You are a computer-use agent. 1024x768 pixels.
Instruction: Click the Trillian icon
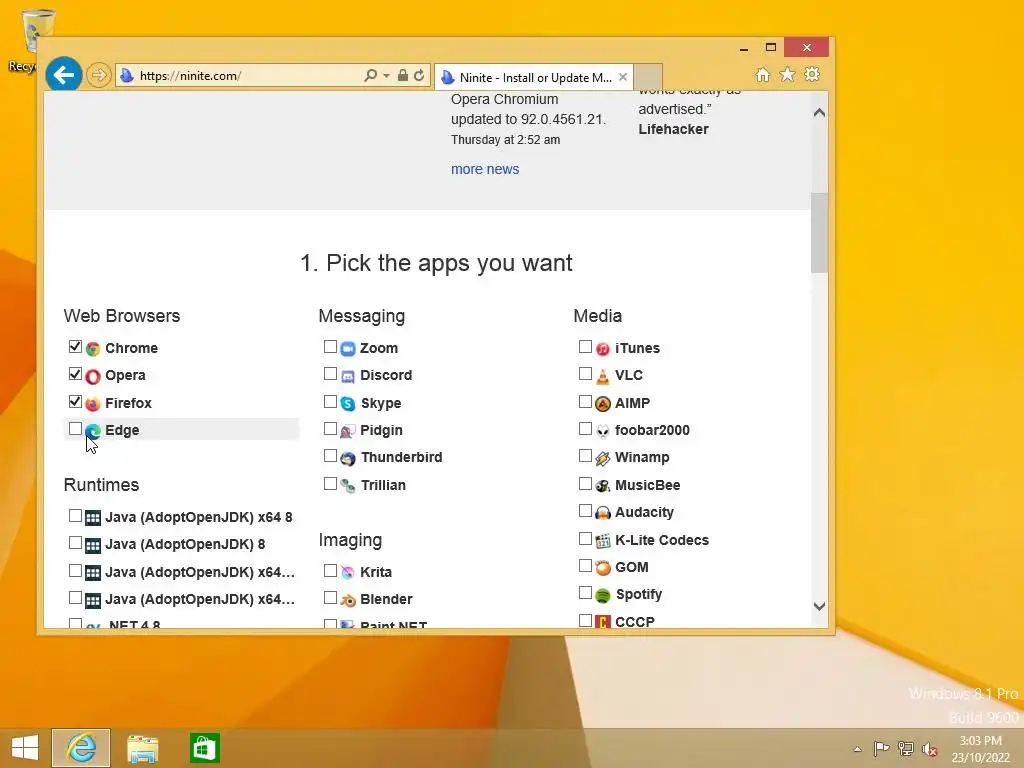point(348,486)
